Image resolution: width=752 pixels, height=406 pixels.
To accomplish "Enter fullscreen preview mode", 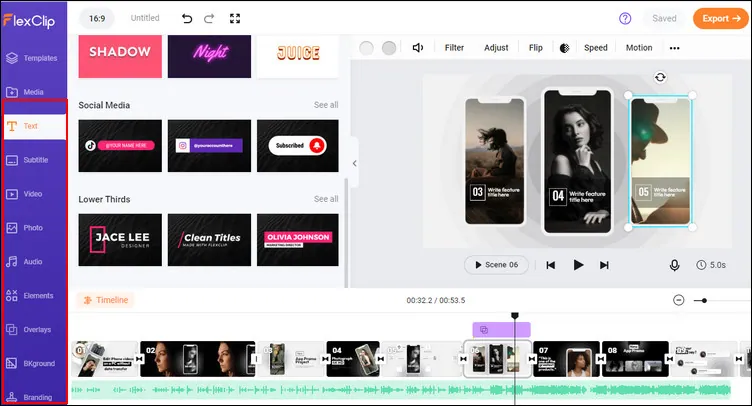I will click(235, 19).
